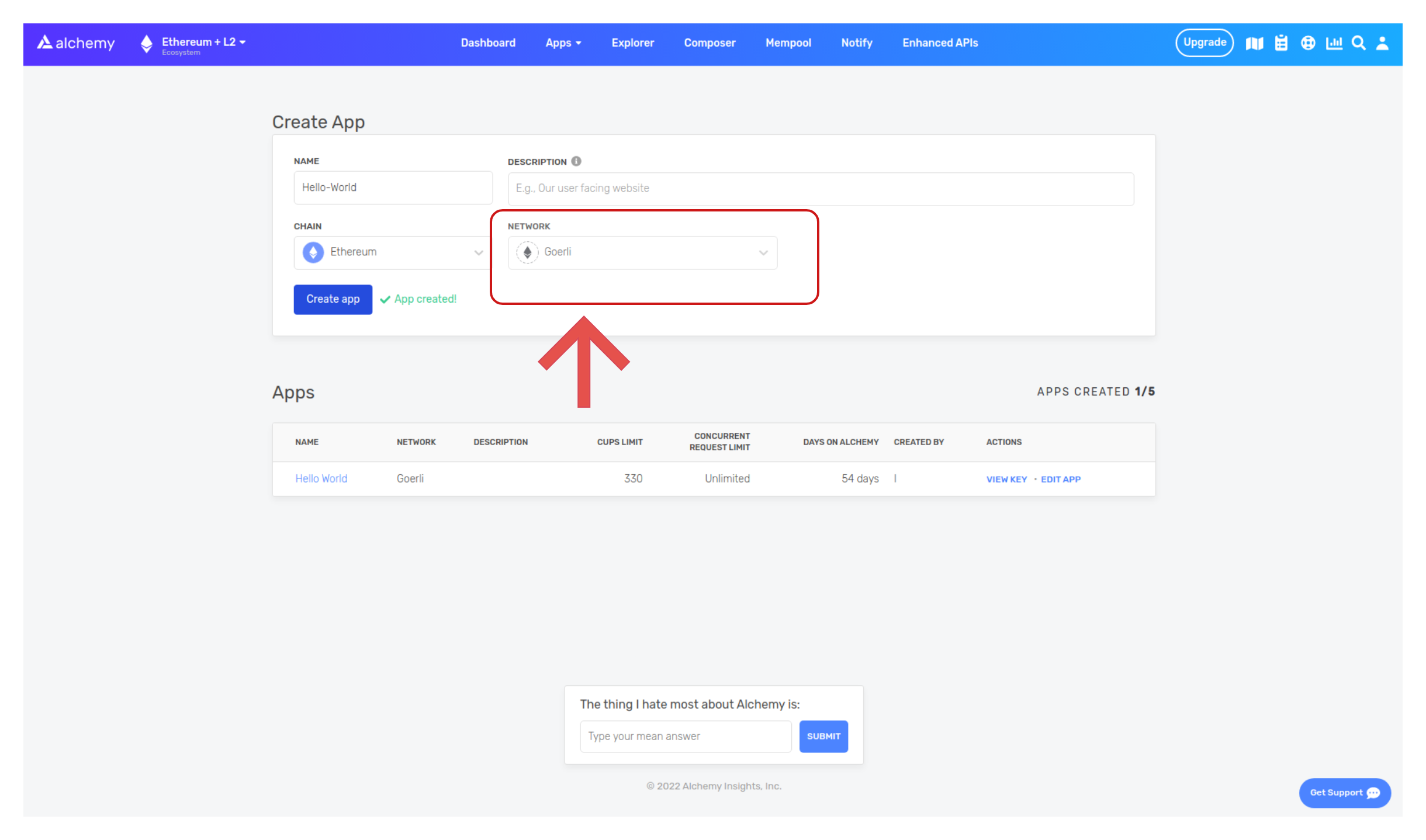The height and width of the screenshot is (840, 1426).
Task: Open the Get Support chat
Action: [1345, 793]
